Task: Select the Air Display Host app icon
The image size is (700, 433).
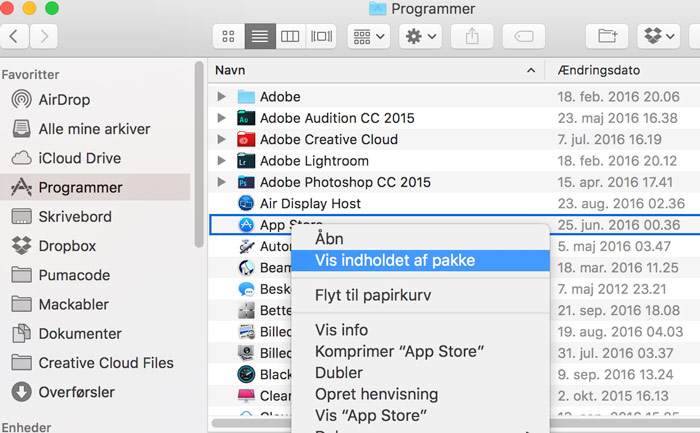Action: coord(246,204)
